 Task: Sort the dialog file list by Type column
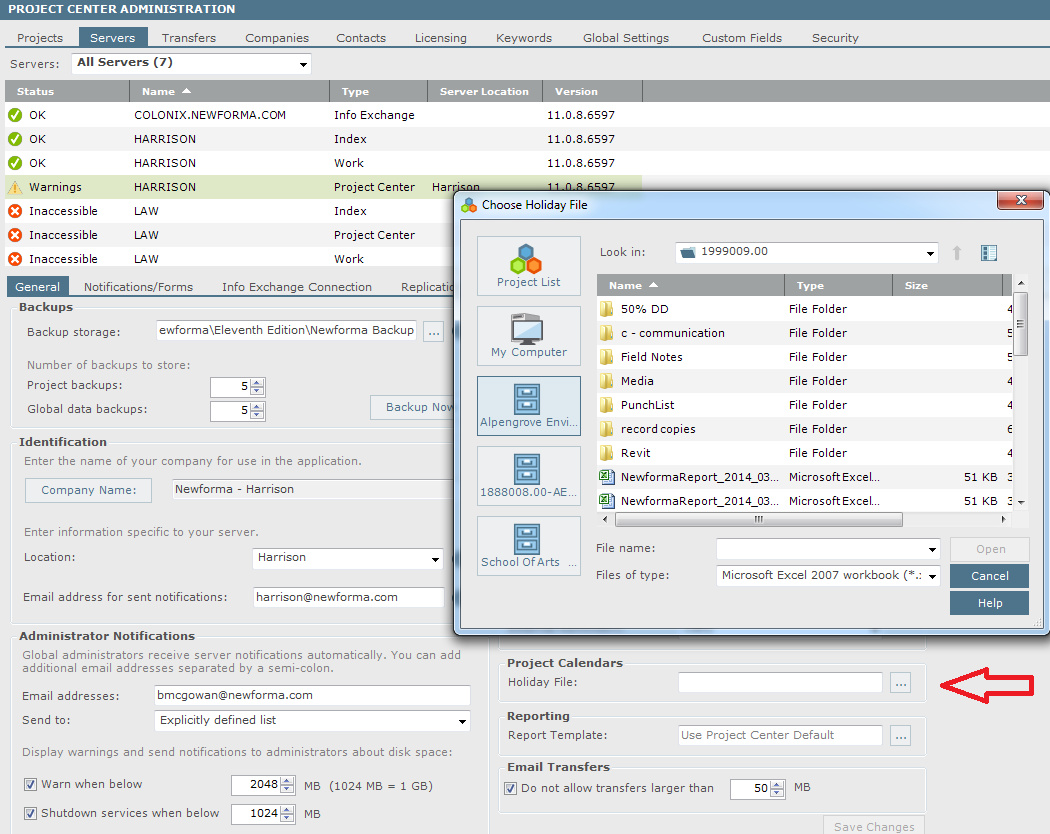pos(838,285)
